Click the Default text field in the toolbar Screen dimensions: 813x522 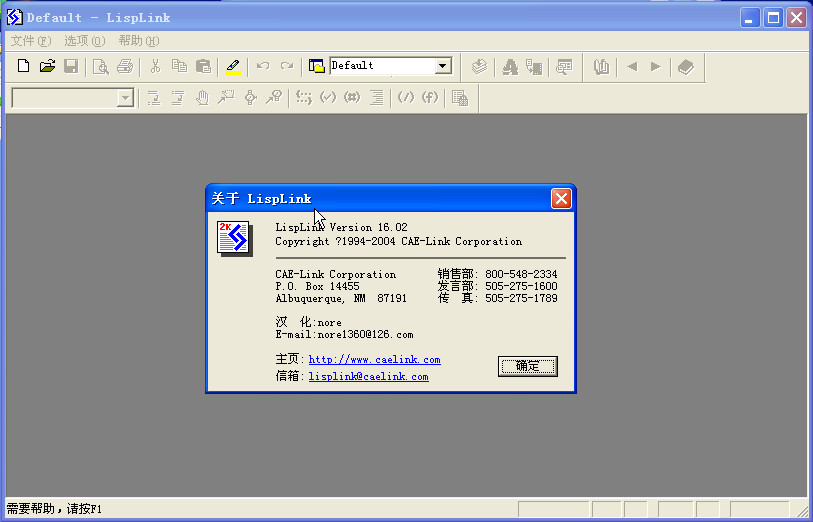point(383,66)
